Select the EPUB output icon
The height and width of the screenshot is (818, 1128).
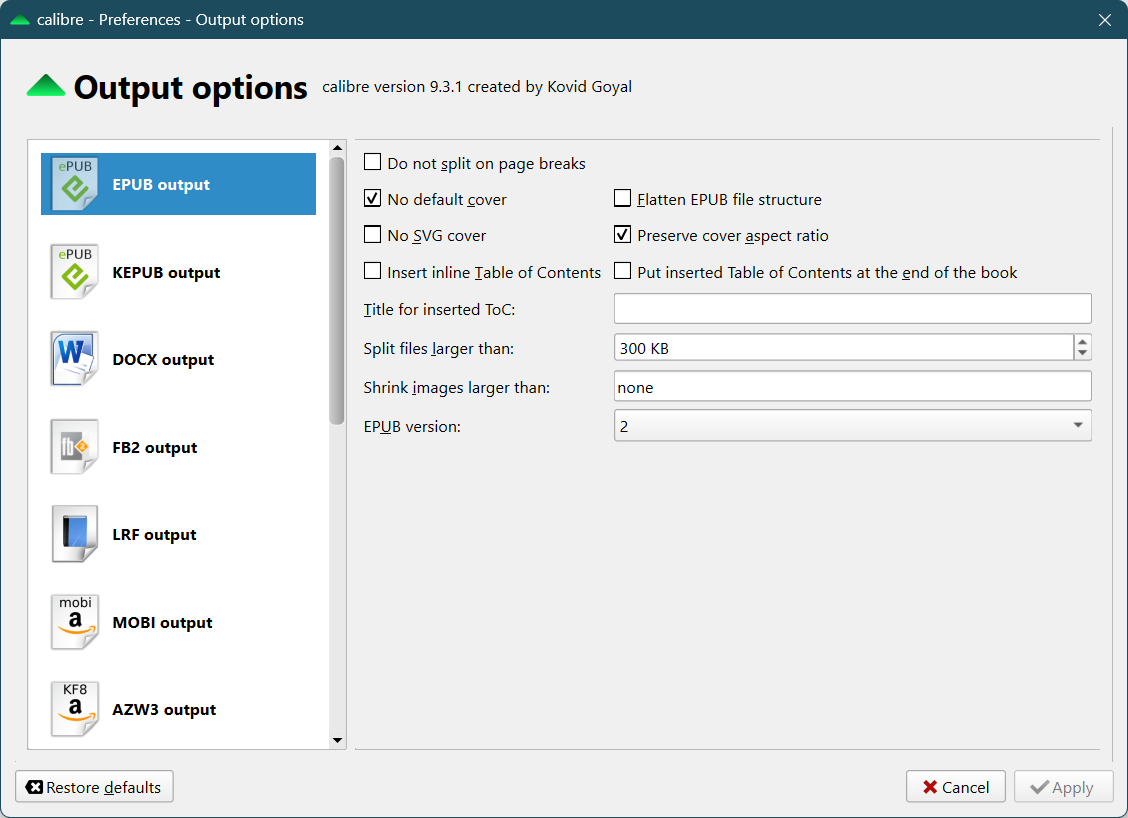tap(75, 184)
